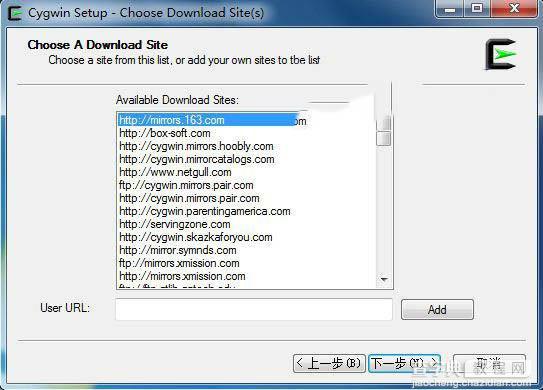Click the 取消 cancel button
543x390 pixels.
click(489, 363)
